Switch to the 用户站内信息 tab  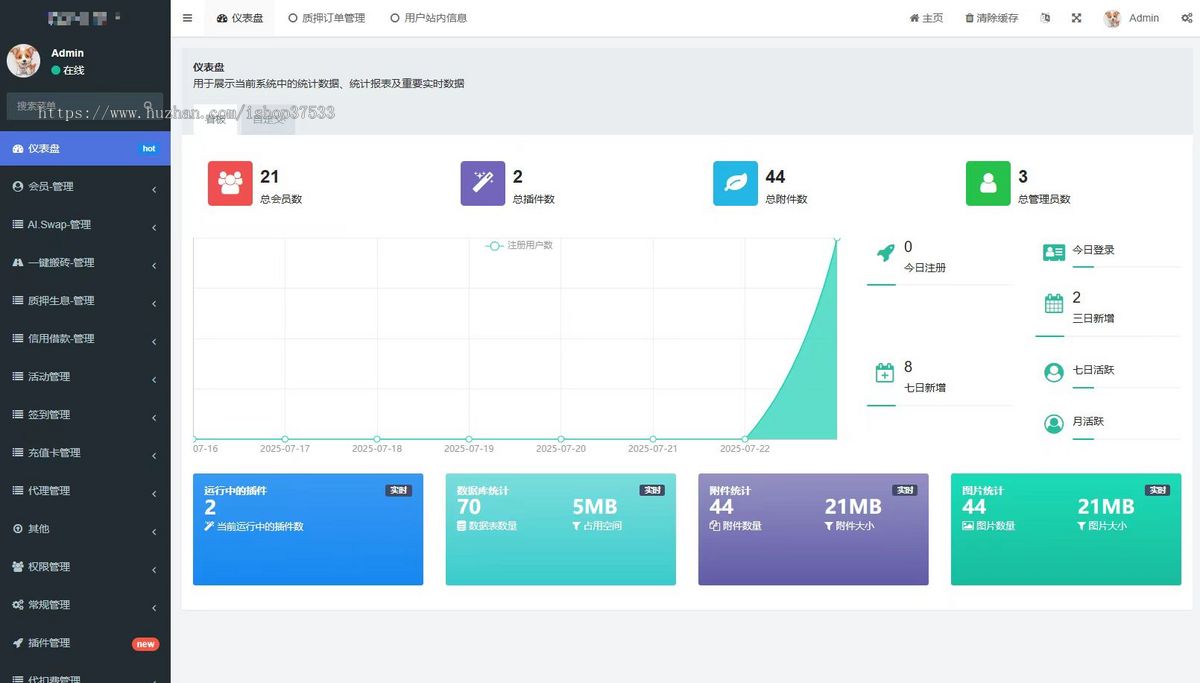(x=429, y=18)
